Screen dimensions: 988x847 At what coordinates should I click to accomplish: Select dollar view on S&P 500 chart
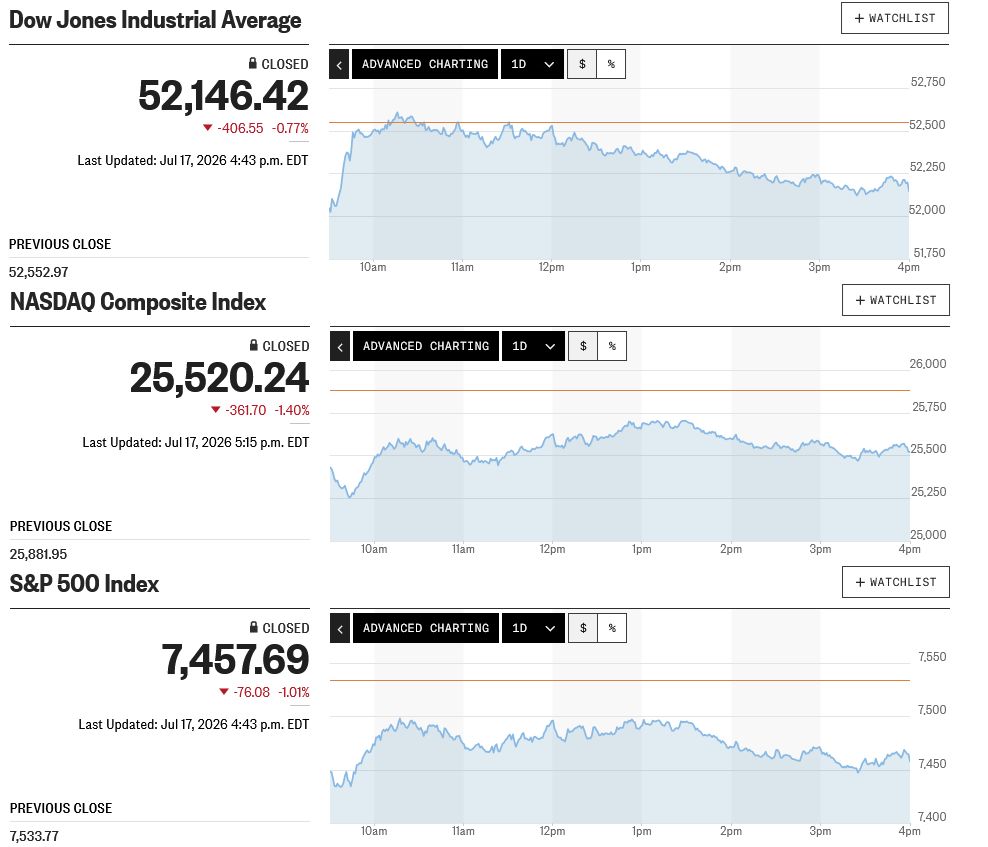(x=583, y=628)
